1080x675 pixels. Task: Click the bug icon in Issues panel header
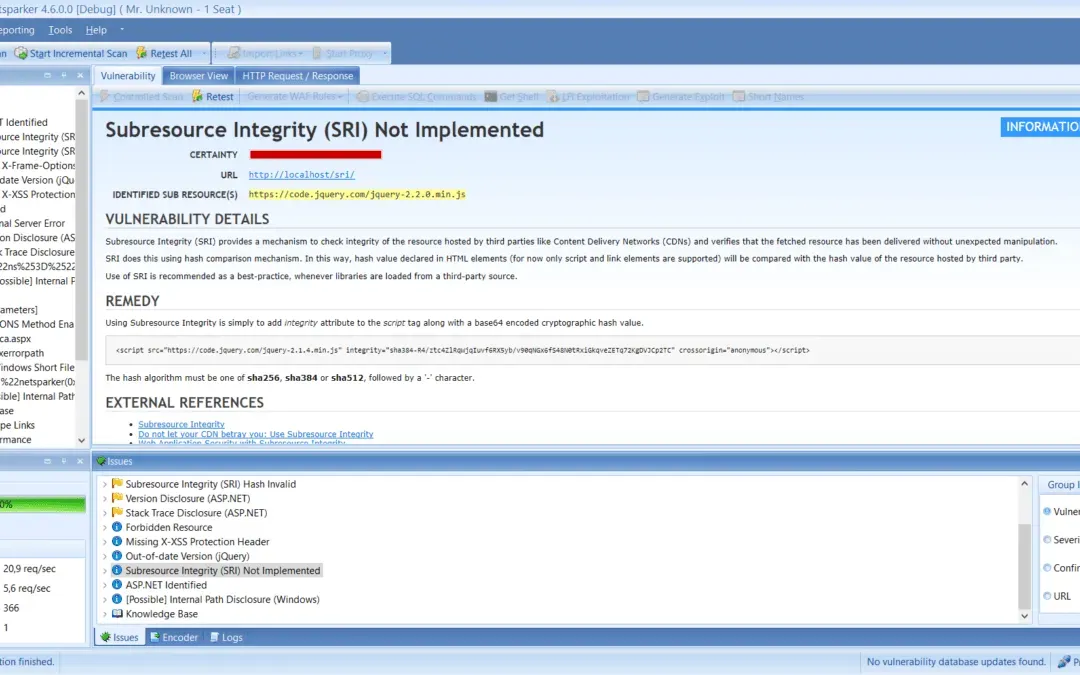101,461
